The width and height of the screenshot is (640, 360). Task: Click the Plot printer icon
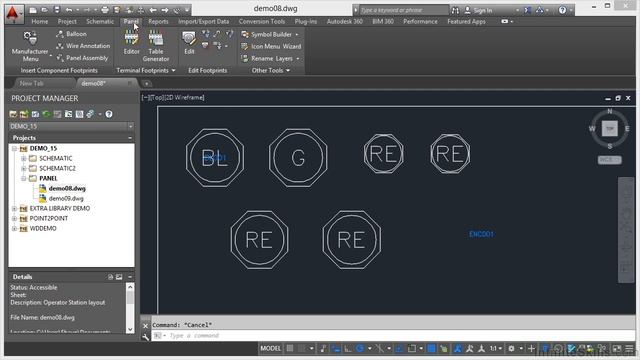[x=104, y=10]
